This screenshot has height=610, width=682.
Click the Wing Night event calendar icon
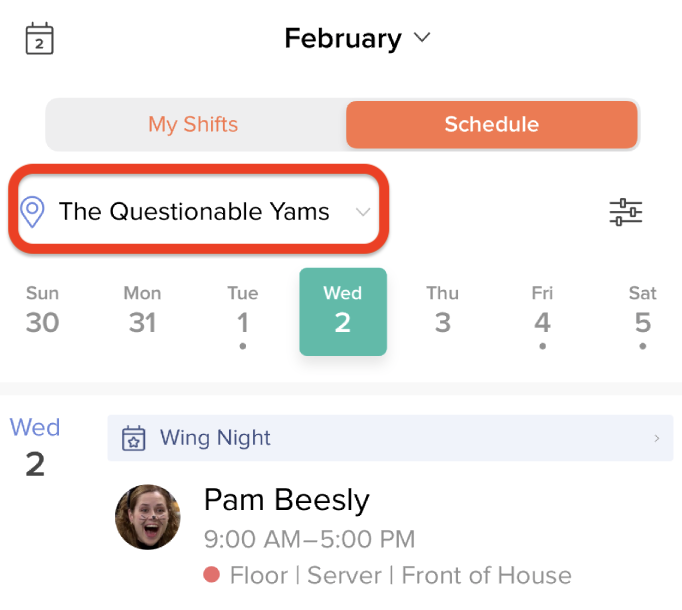pos(134,438)
